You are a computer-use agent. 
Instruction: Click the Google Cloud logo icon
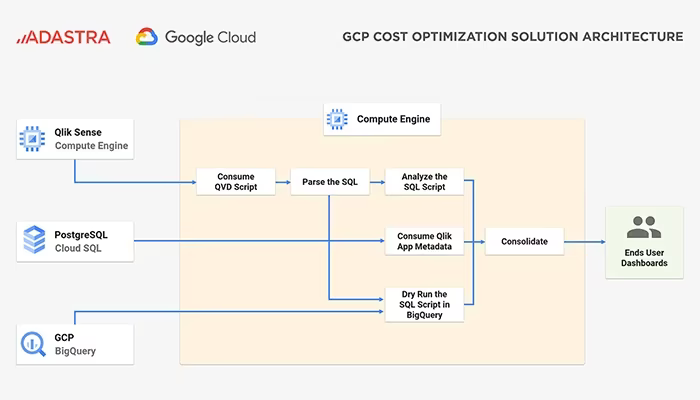[x=147, y=37]
